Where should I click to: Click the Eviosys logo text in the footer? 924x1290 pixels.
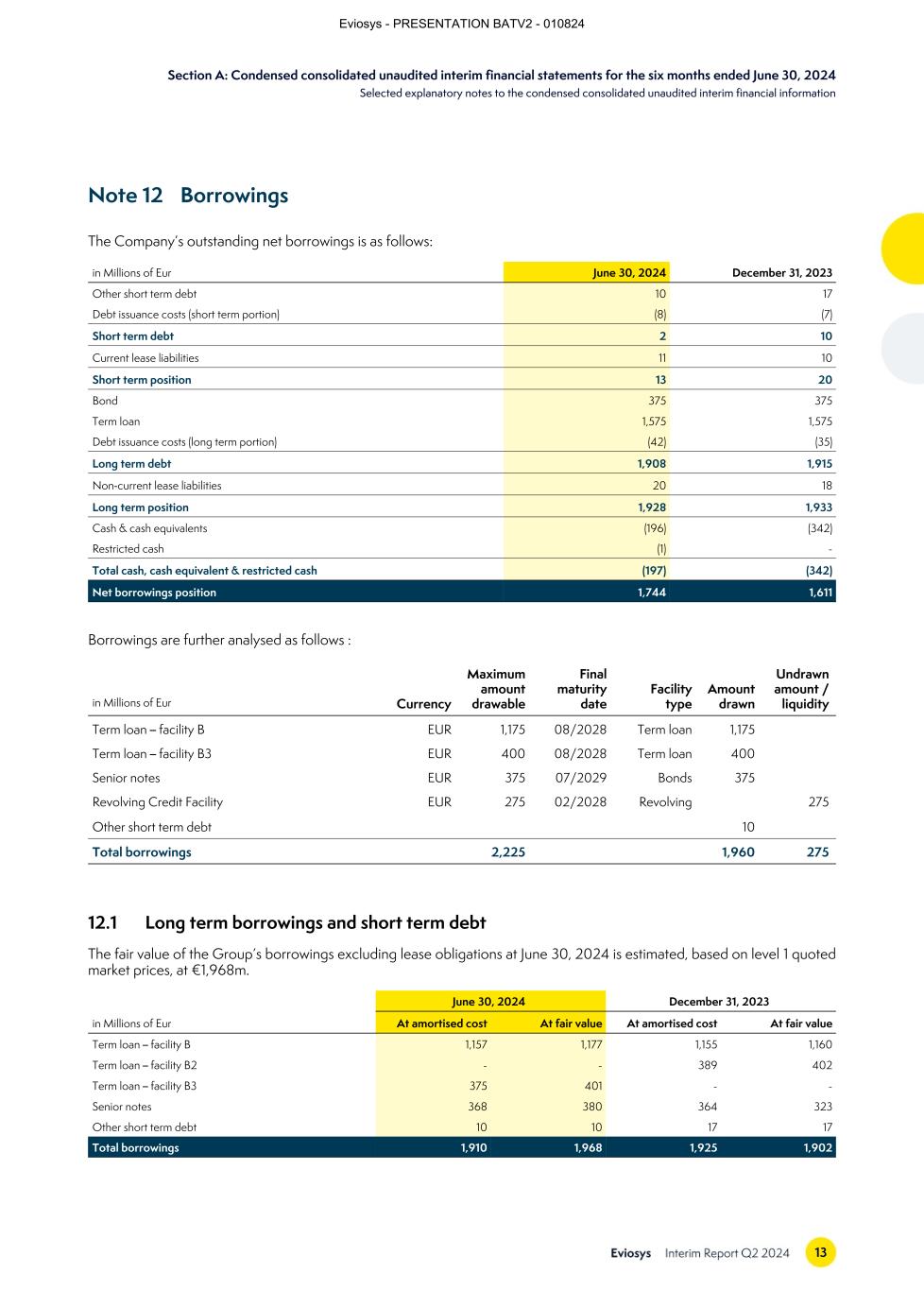tap(630, 1253)
